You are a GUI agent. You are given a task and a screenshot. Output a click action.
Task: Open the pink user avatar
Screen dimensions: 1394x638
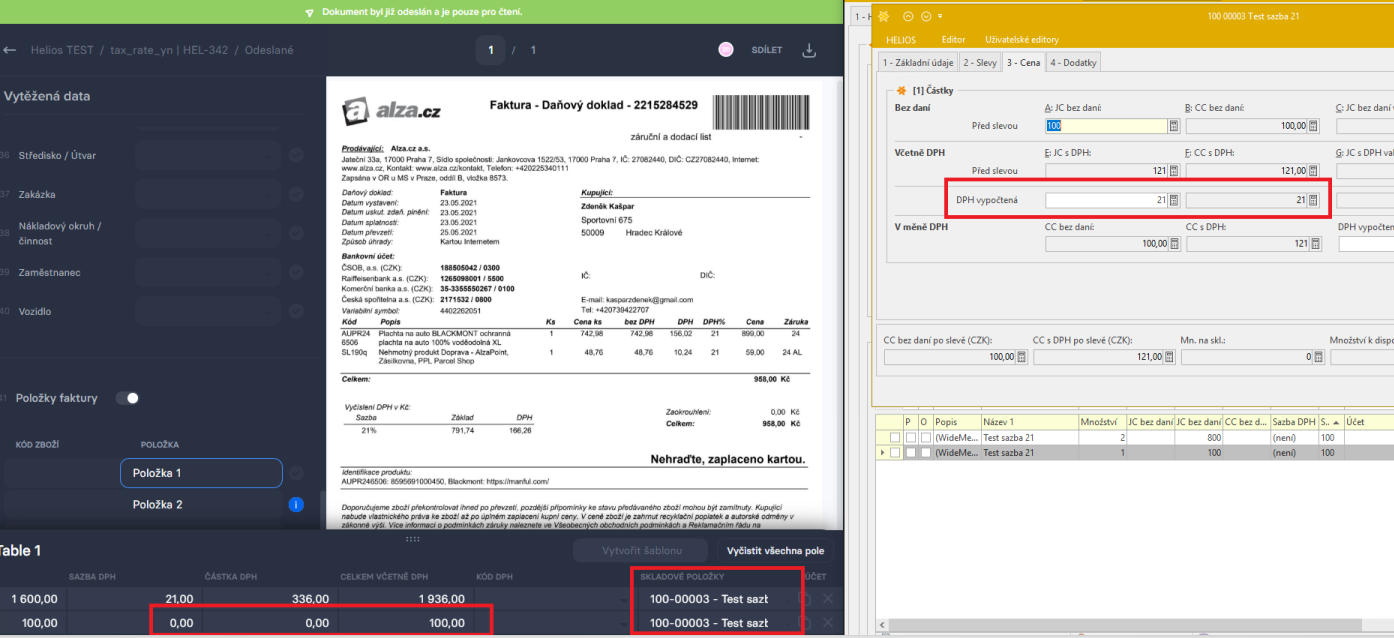726,50
